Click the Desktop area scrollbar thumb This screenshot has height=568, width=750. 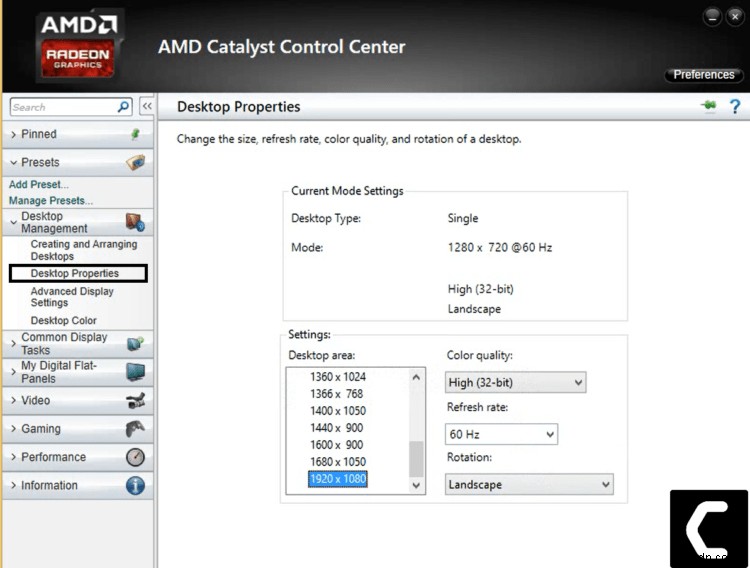[416, 459]
